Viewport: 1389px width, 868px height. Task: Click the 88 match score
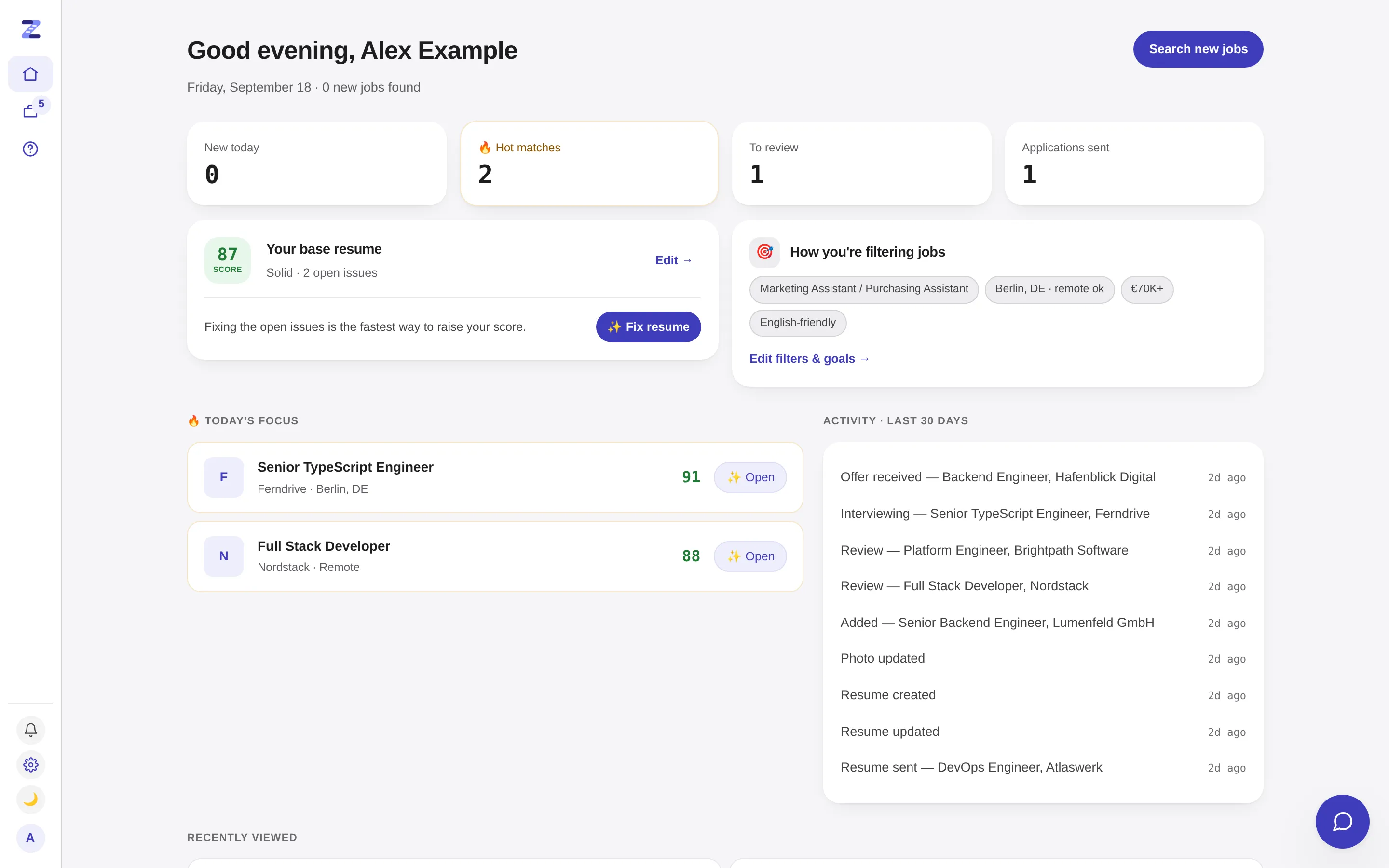(x=691, y=556)
